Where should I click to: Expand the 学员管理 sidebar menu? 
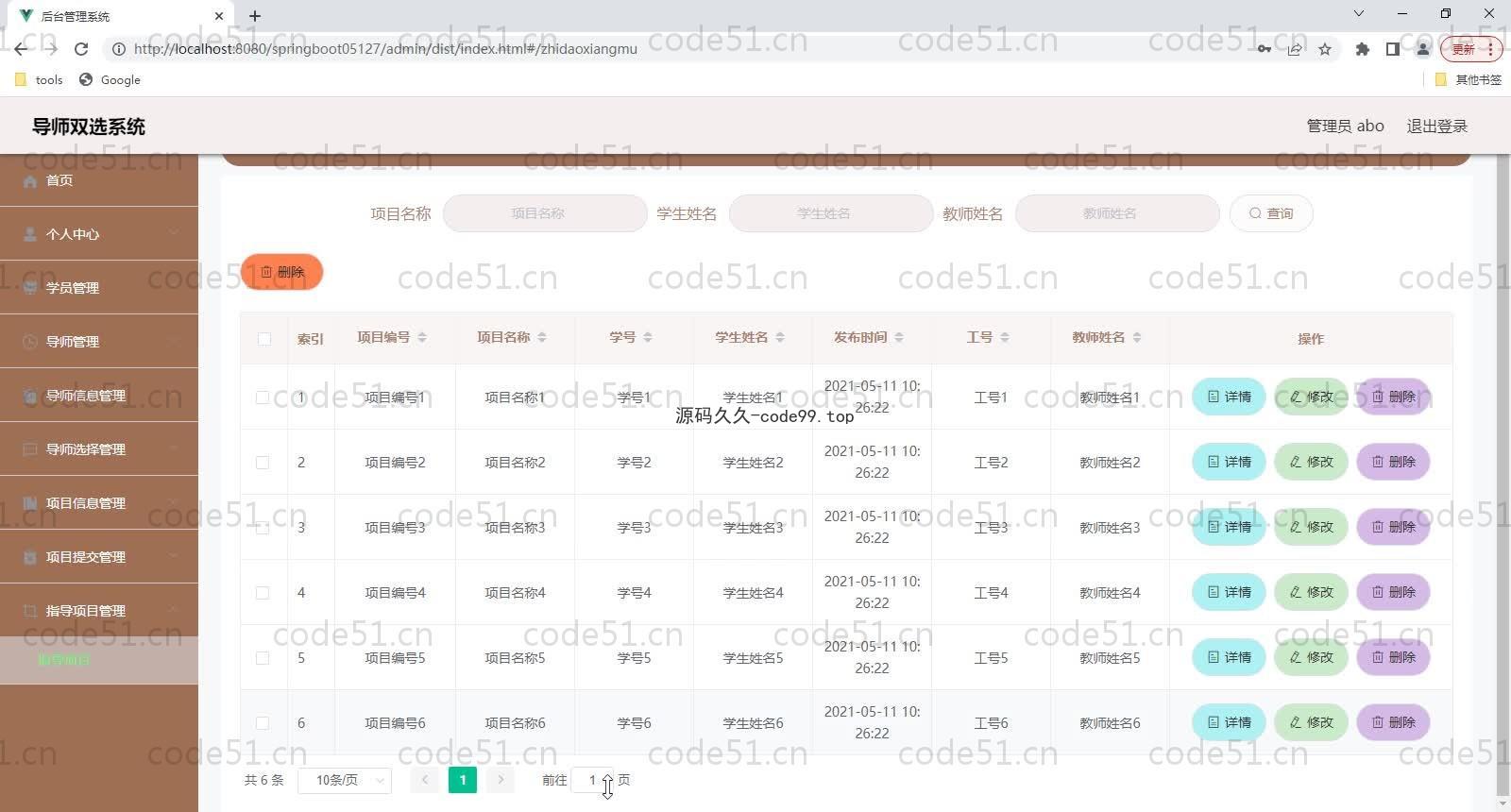point(99,288)
